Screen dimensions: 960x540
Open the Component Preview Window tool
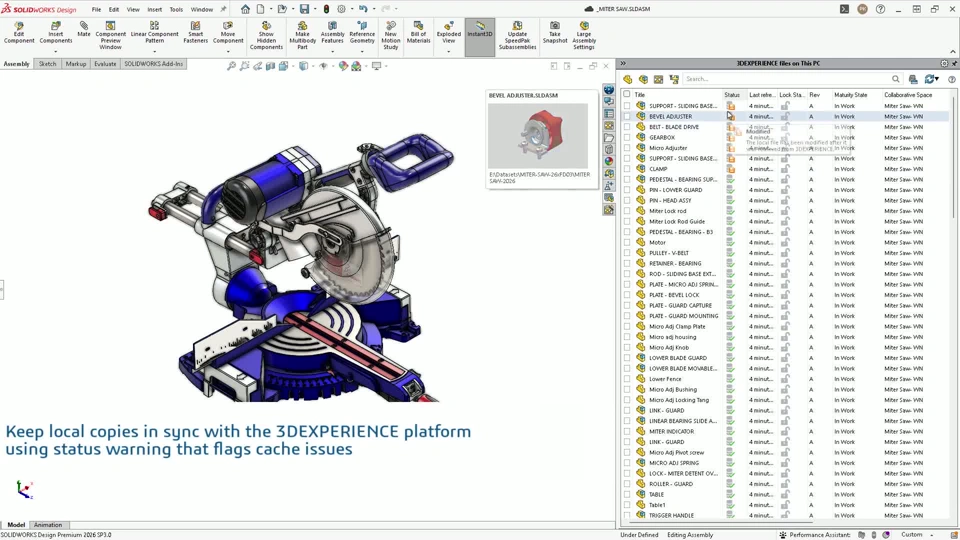click(110, 36)
